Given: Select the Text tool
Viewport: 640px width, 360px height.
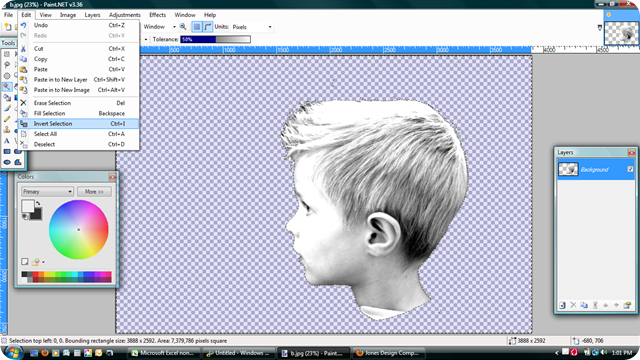Looking at the screenshot, I should click(x=7, y=141).
